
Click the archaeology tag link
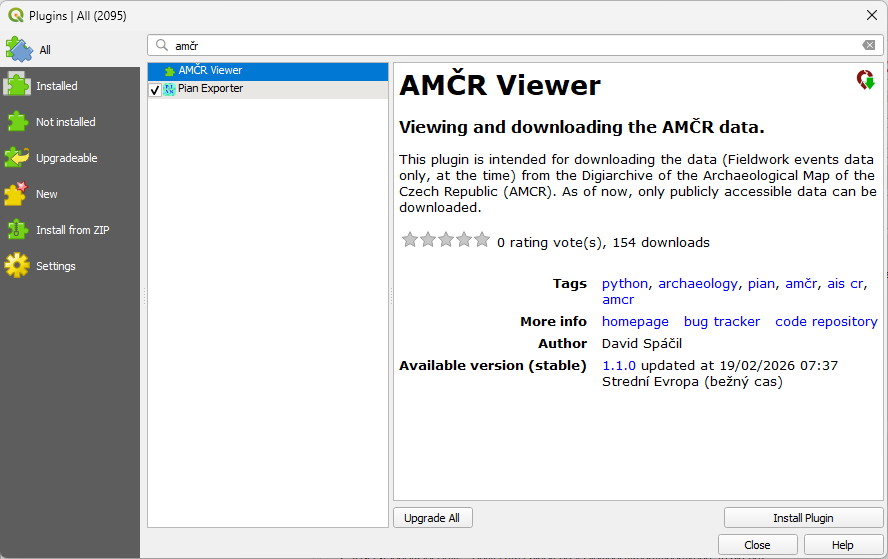click(697, 283)
